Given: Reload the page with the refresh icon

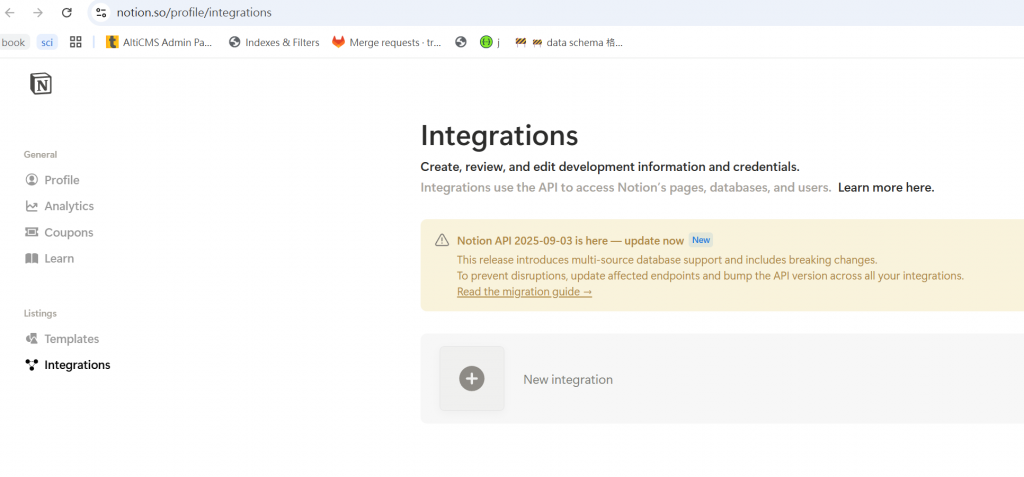Looking at the screenshot, I should [67, 12].
